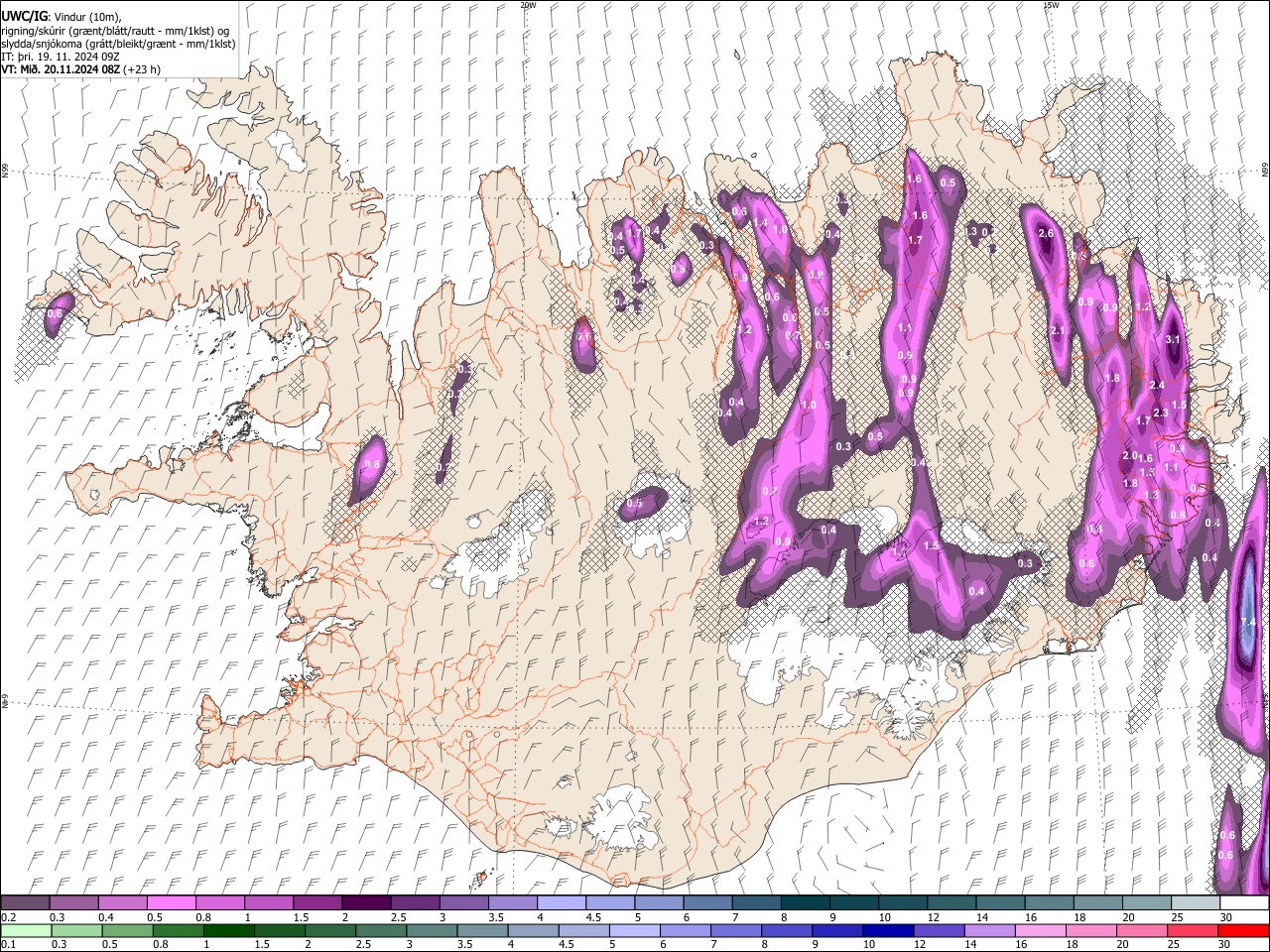This screenshot has height=952, width=1270.
Task: Select the 15W longitude label at top
Action: coord(1051,5)
